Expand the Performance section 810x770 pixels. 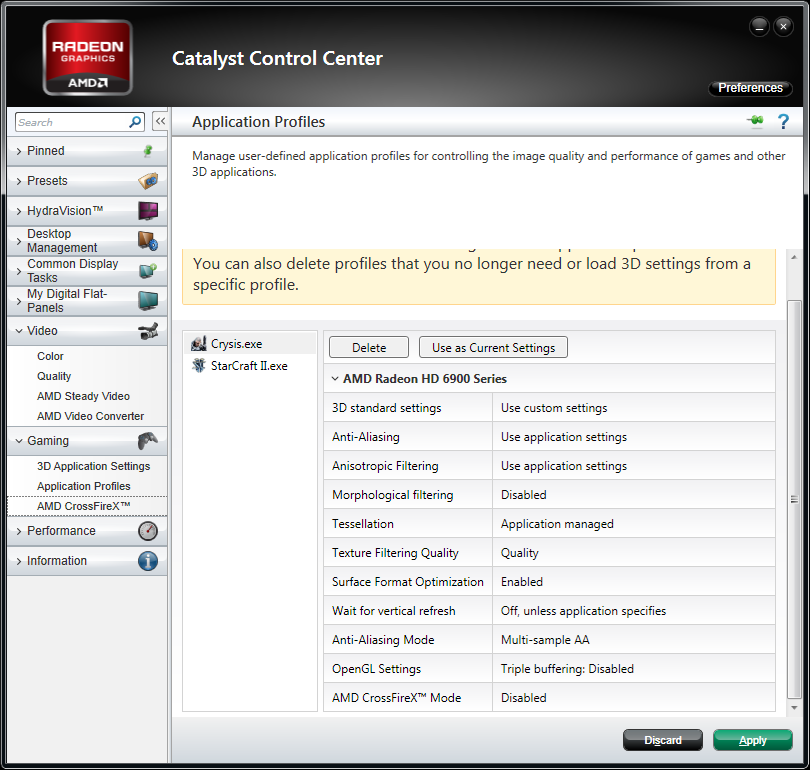pos(19,531)
